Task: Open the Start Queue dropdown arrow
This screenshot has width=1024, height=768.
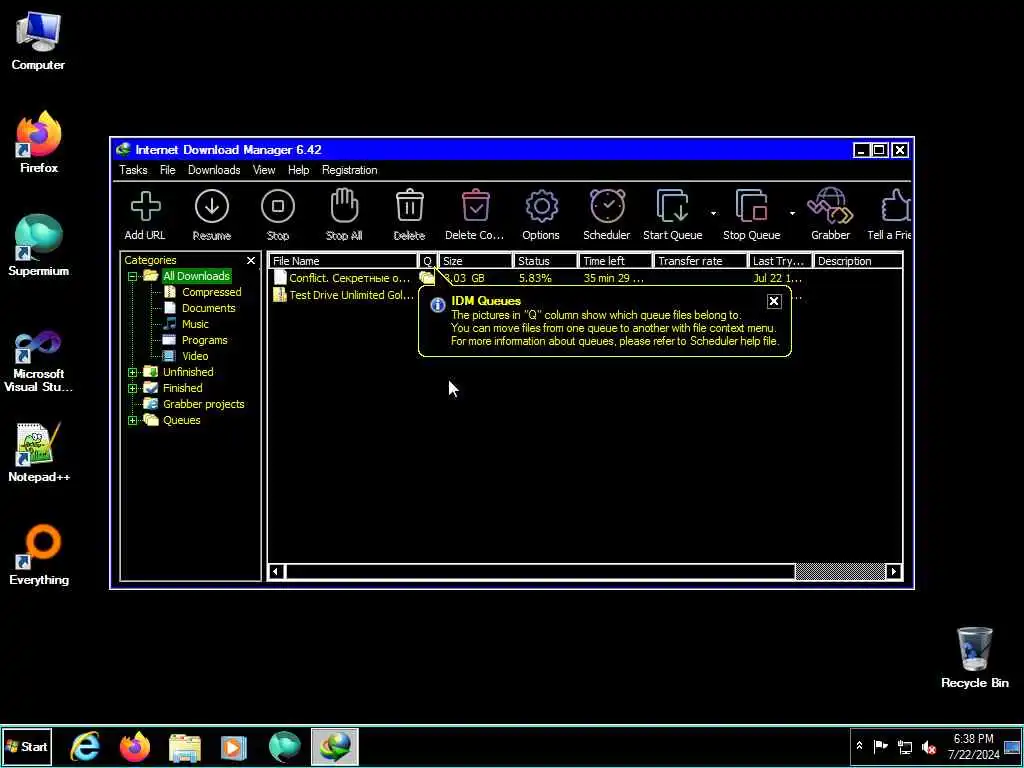Action: [x=713, y=214]
